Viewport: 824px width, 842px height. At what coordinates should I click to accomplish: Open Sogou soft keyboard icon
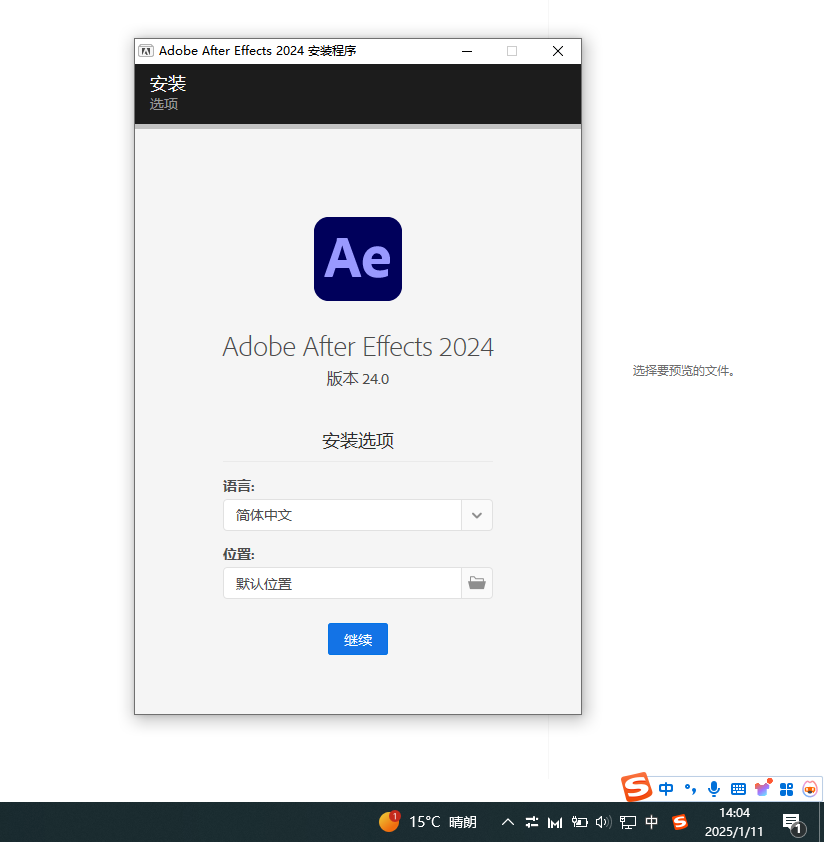coord(738,789)
